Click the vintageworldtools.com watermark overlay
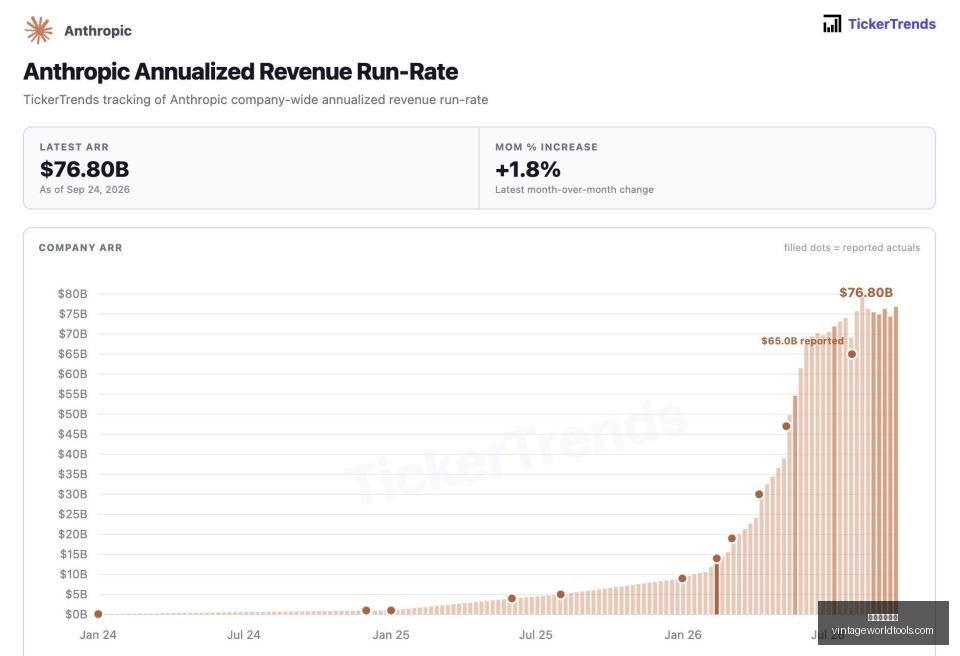 pos(883,623)
